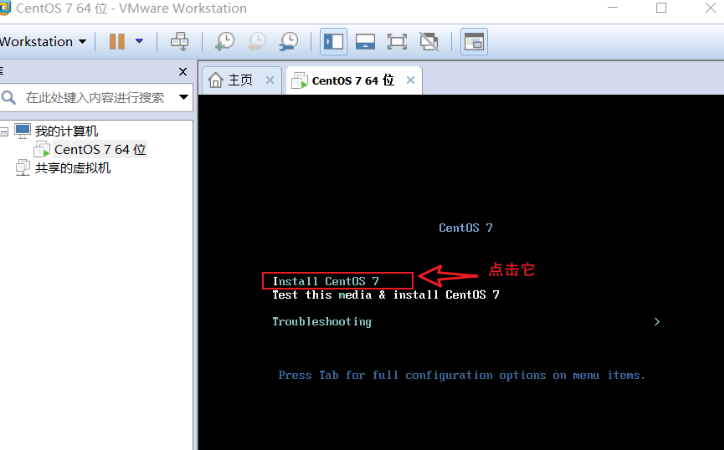This screenshot has height=450, width=724.
Task: Choose Install CentOS 7 boot option
Action: point(326,281)
